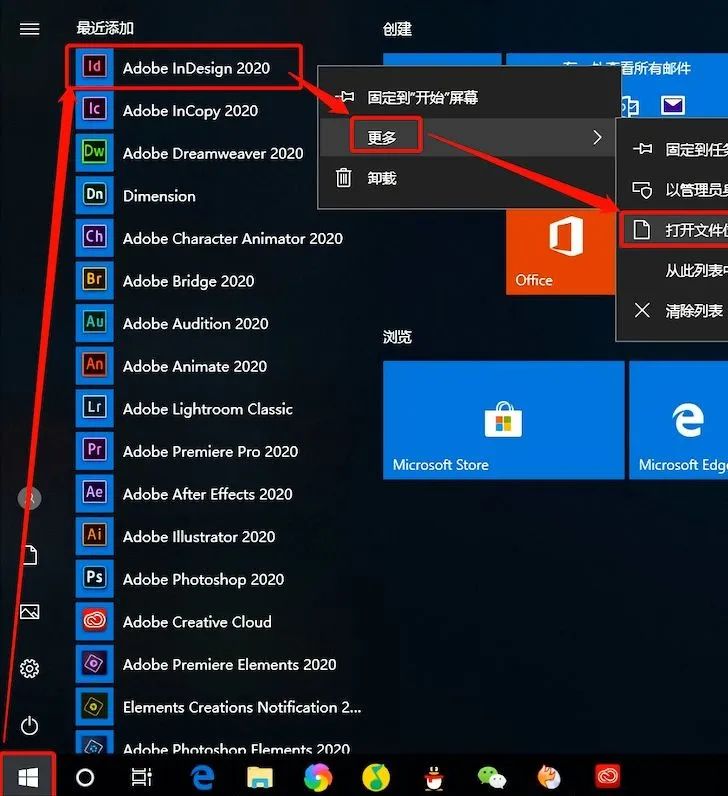
Task: Click Adobe Premiere Elements 2020 text label
Action: click(229, 665)
